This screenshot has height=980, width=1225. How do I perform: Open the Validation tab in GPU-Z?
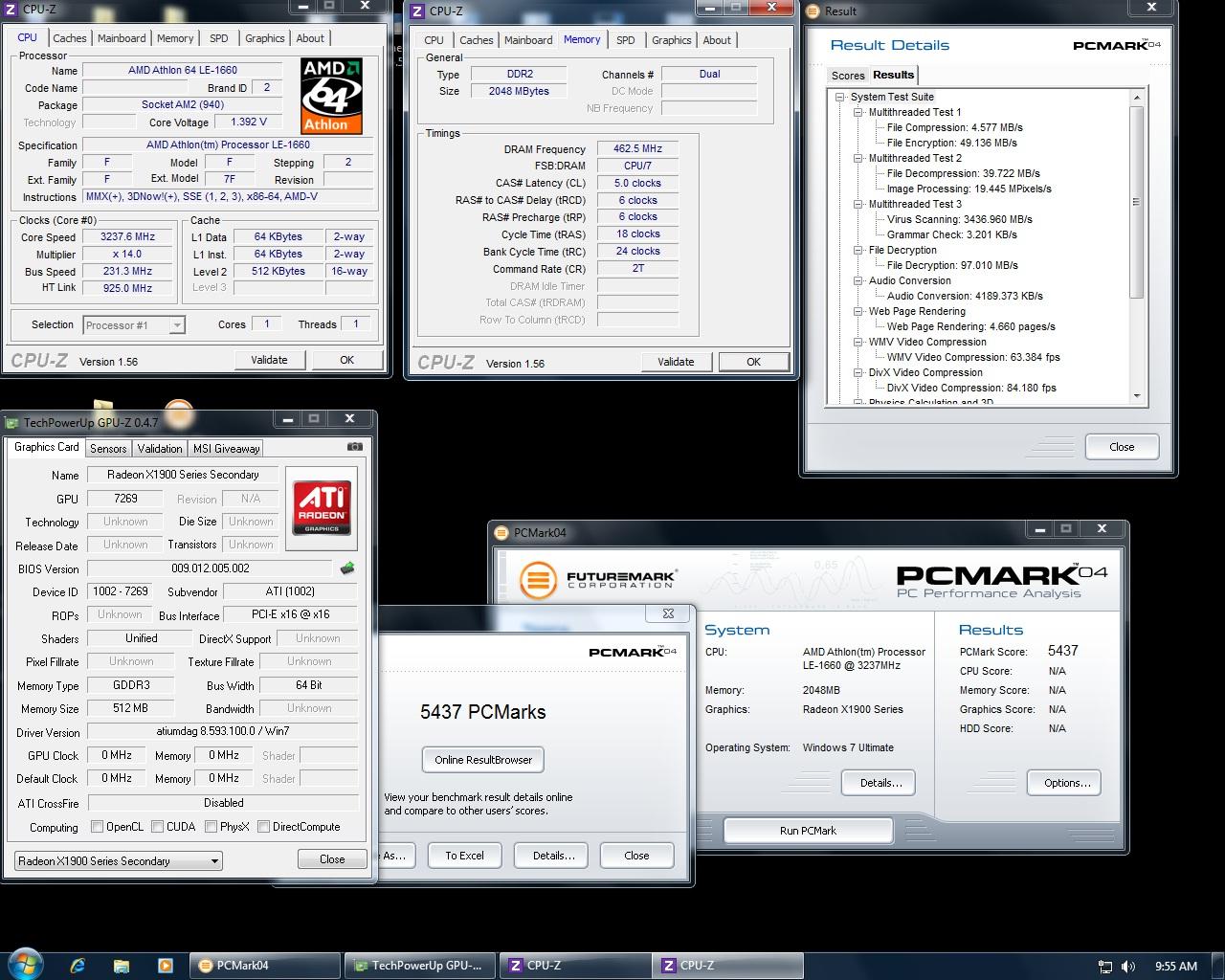click(x=160, y=448)
